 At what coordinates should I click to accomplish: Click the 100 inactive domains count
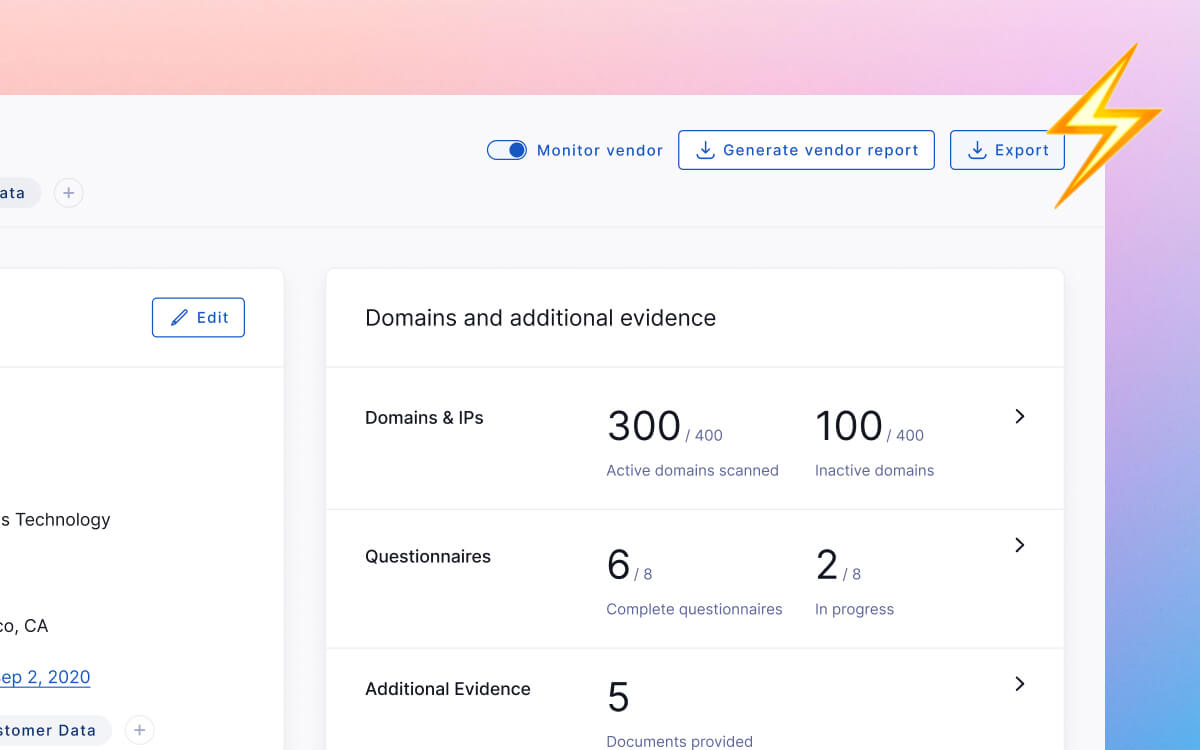point(849,426)
